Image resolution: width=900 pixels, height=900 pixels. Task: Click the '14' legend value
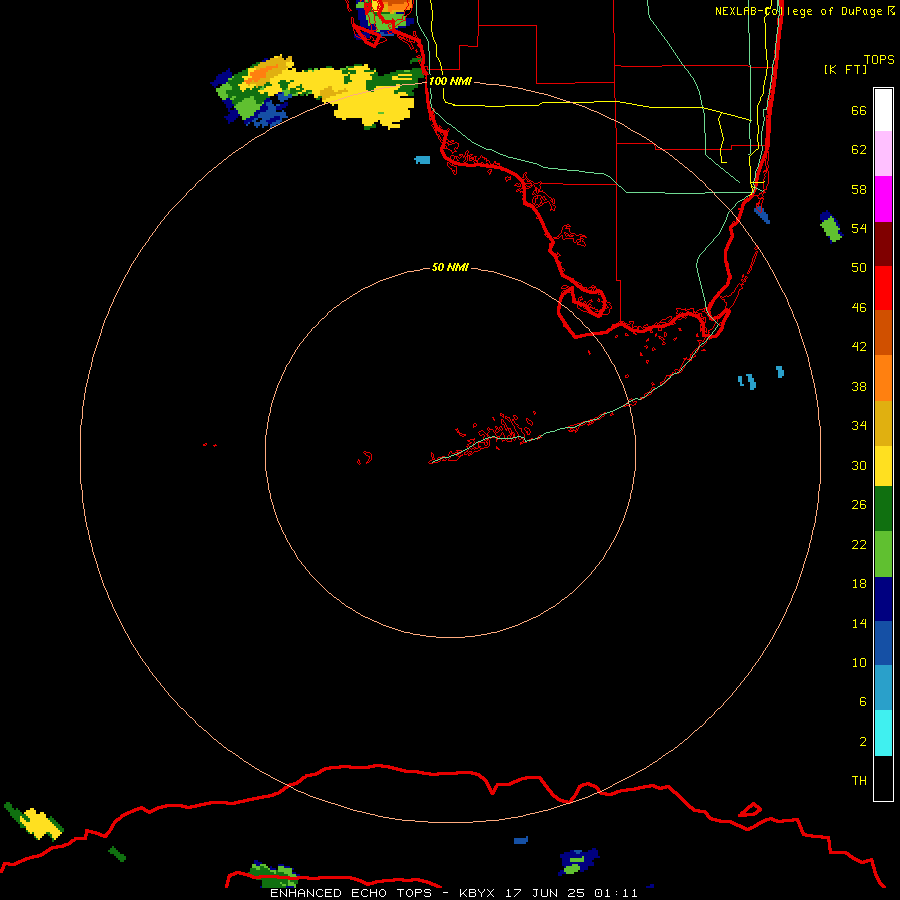coord(859,623)
